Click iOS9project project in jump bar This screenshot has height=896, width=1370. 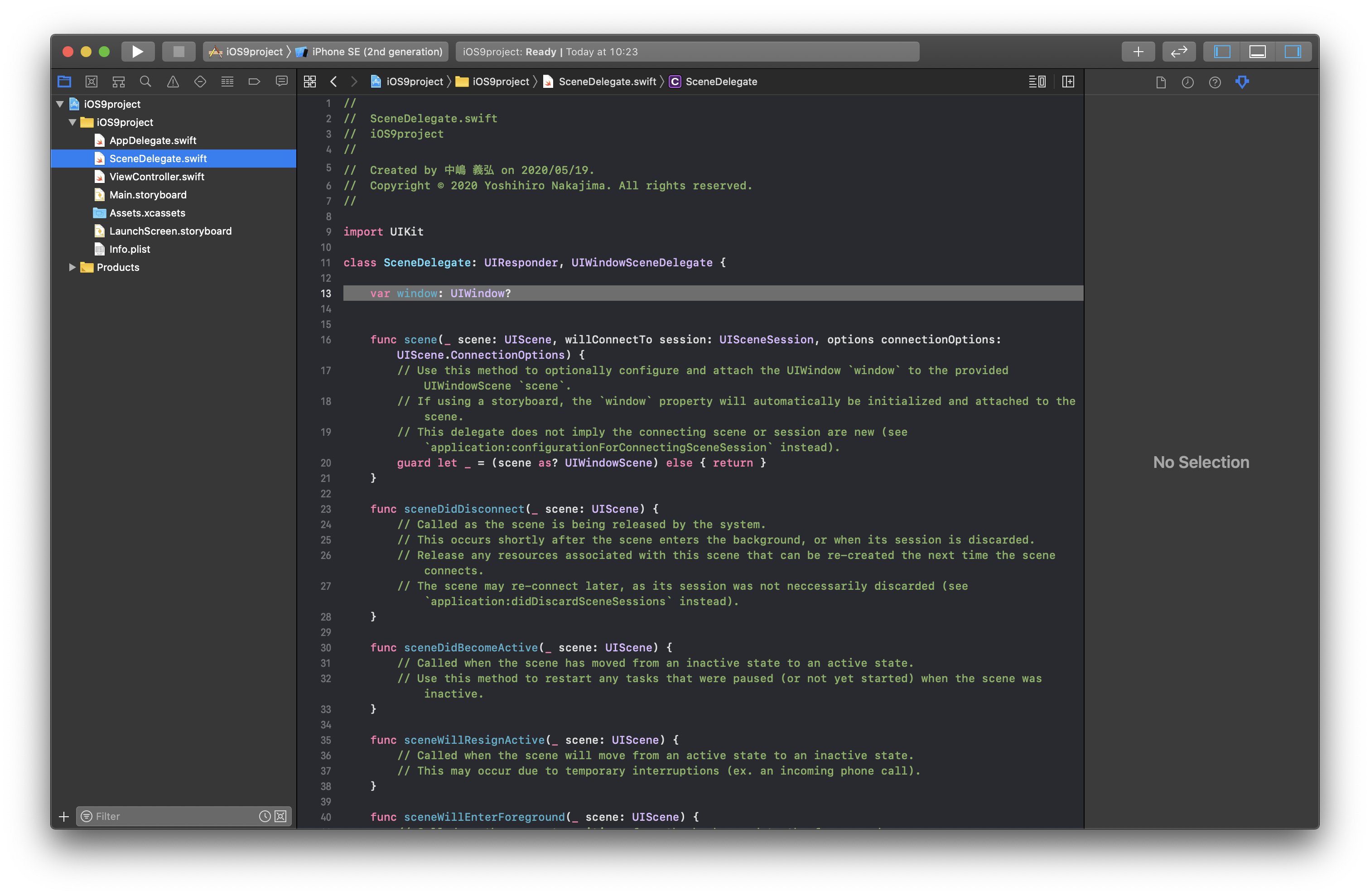pyautogui.click(x=407, y=82)
